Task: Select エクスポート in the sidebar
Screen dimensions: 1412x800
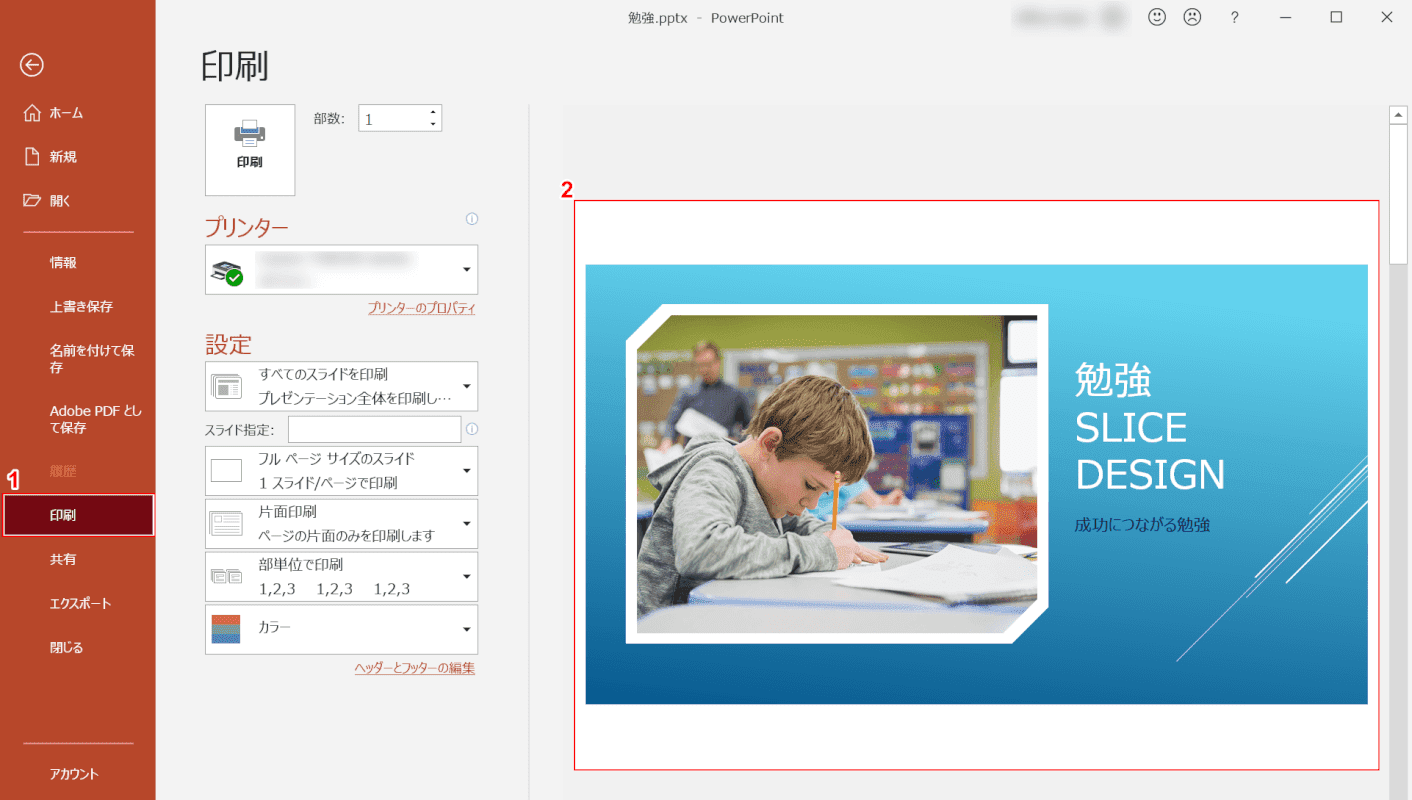Action: 78,603
